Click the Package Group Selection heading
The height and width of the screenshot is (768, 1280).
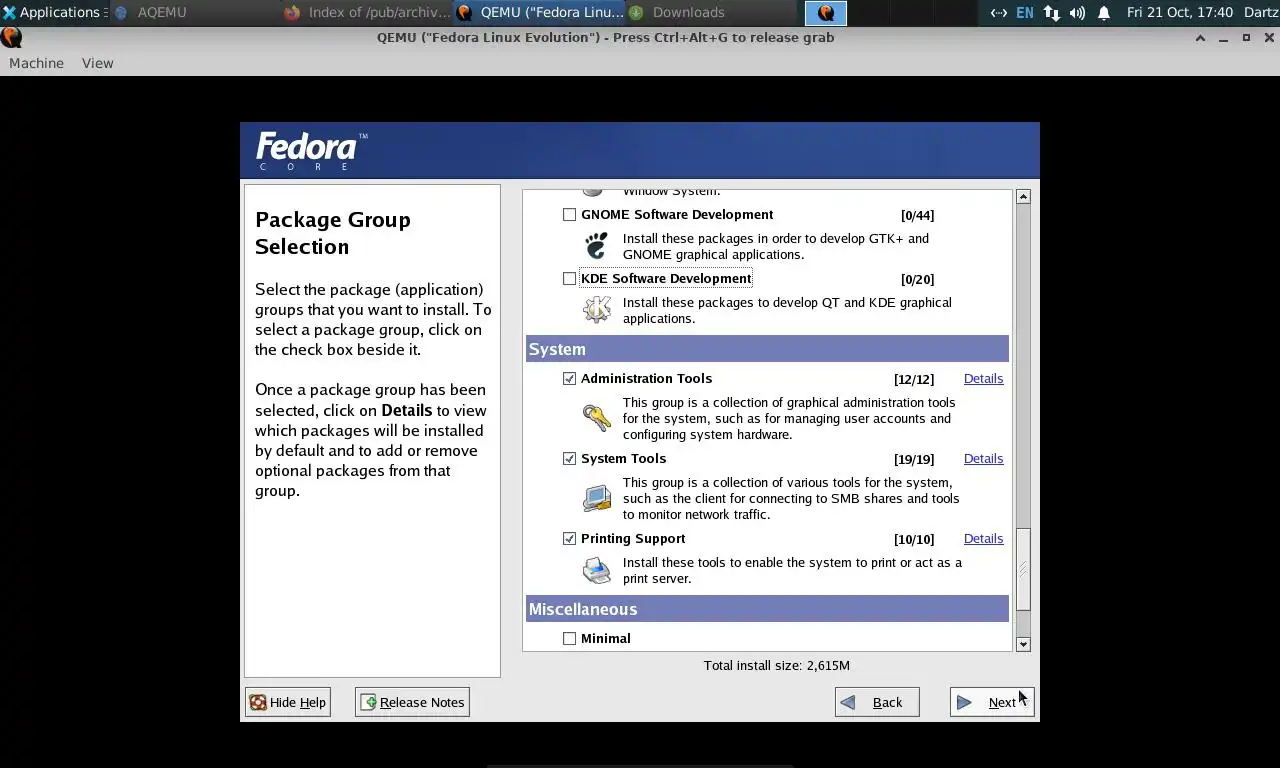click(x=333, y=233)
